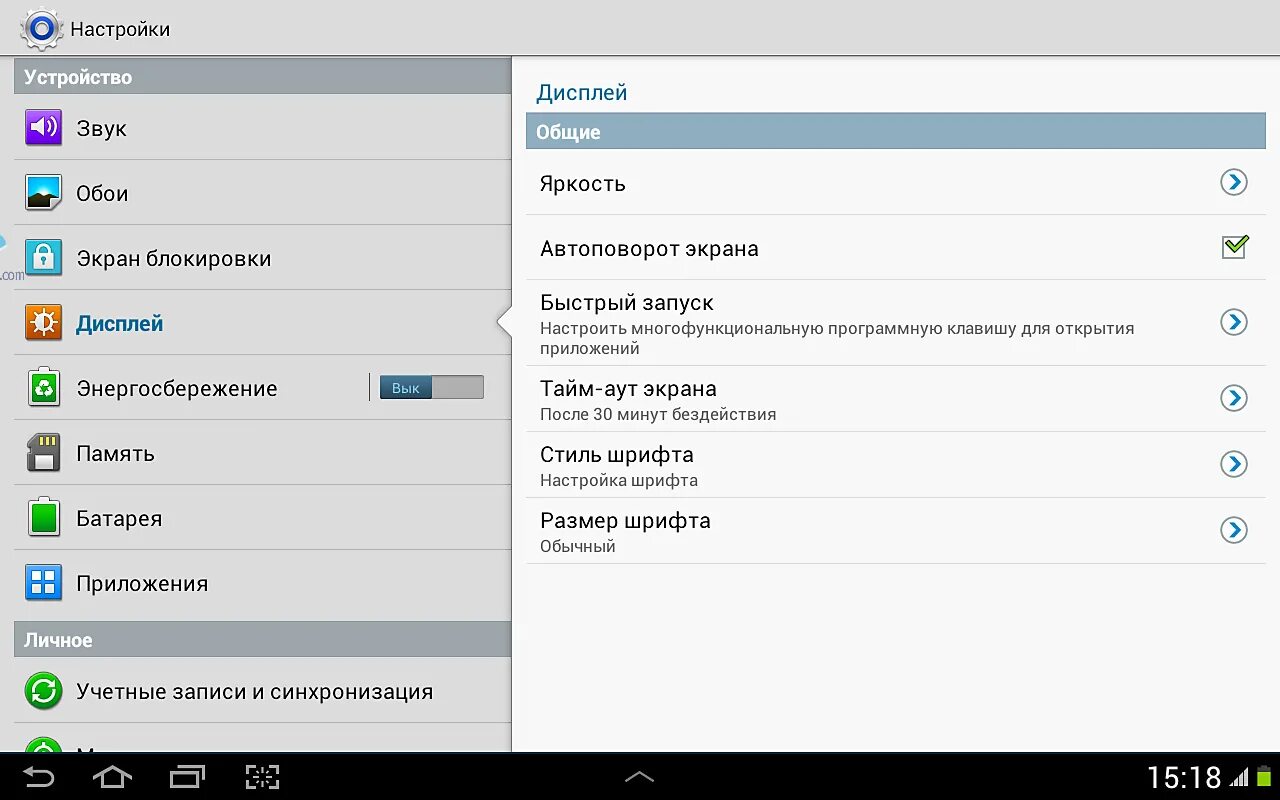
Task: Tap the screenshot capture icon in navigation bar
Action: [262, 777]
